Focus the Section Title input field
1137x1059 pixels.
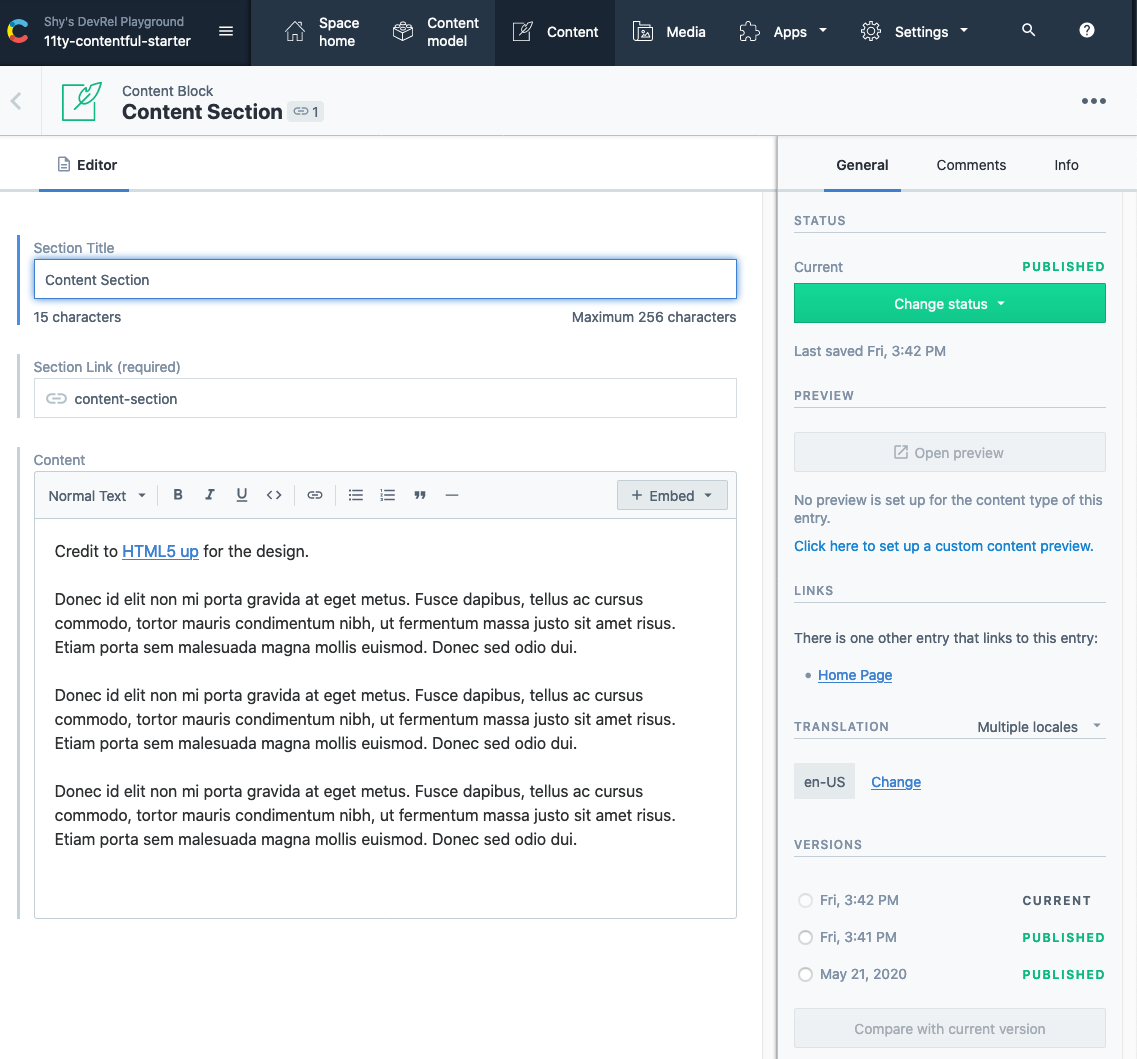[x=385, y=279]
